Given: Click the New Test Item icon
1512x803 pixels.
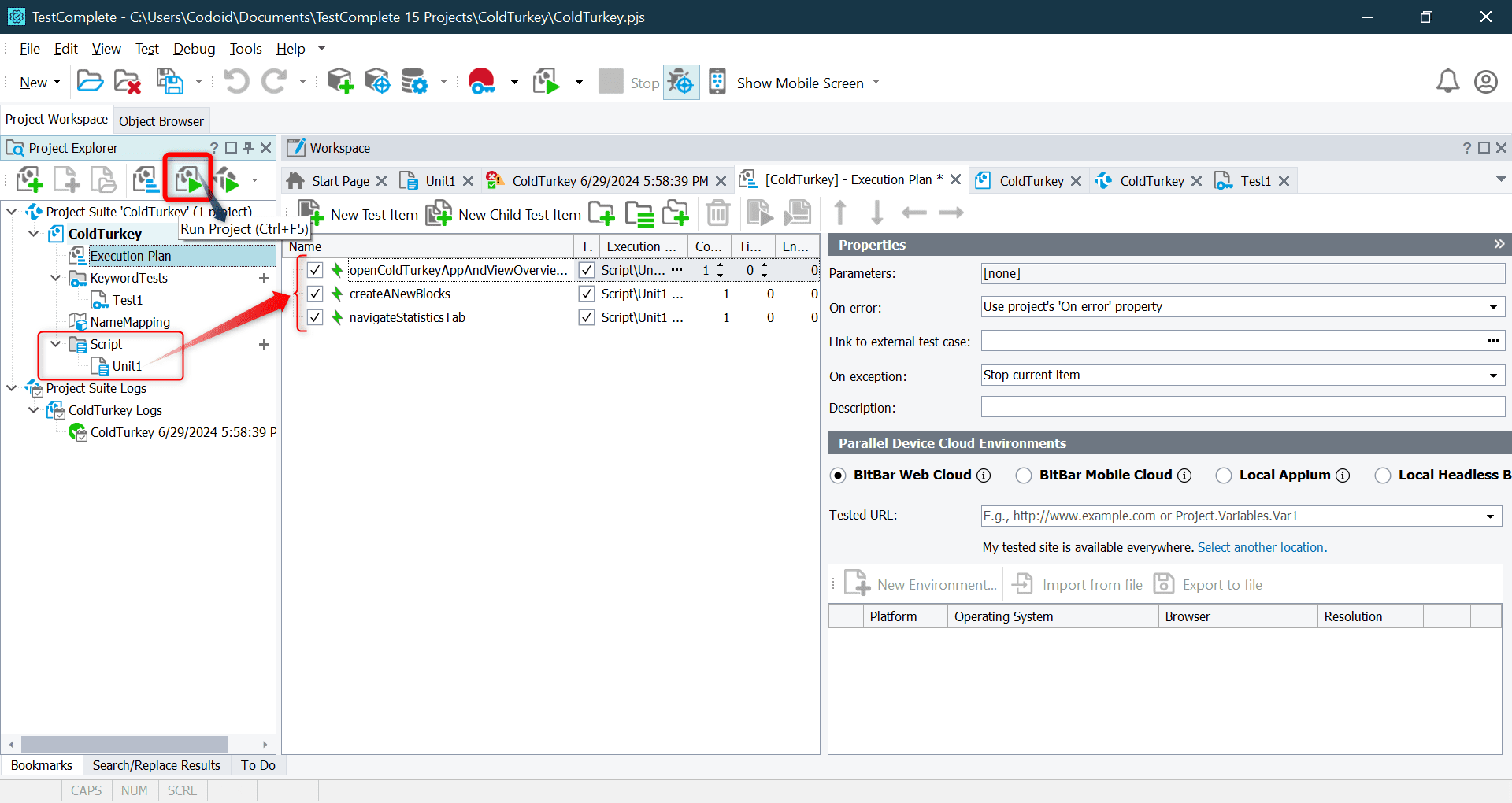Looking at the screenshot, I should tap(309, 213).
